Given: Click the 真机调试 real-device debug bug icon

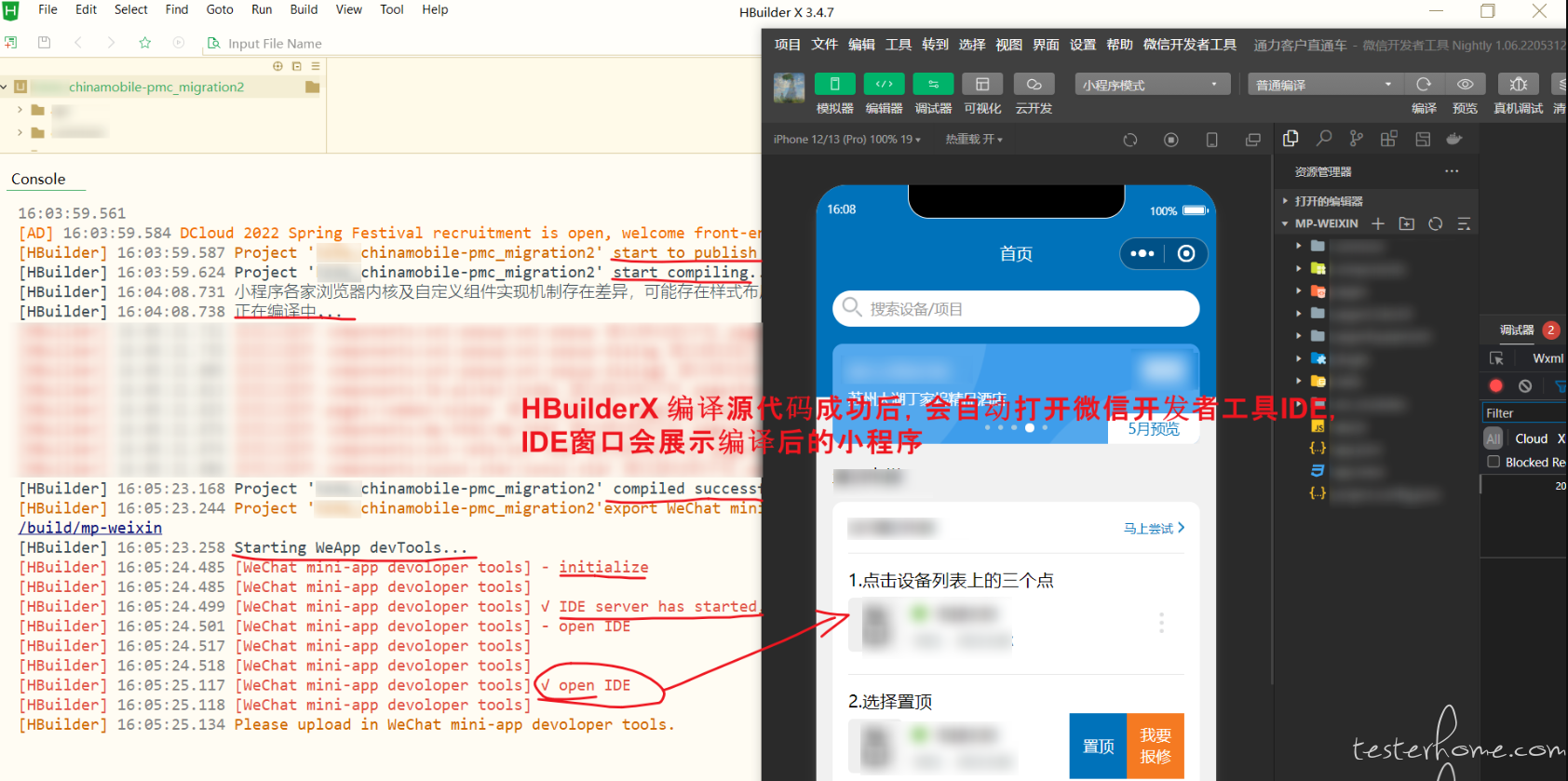Looking at the screenshot, I should [x=1518, y=84].
